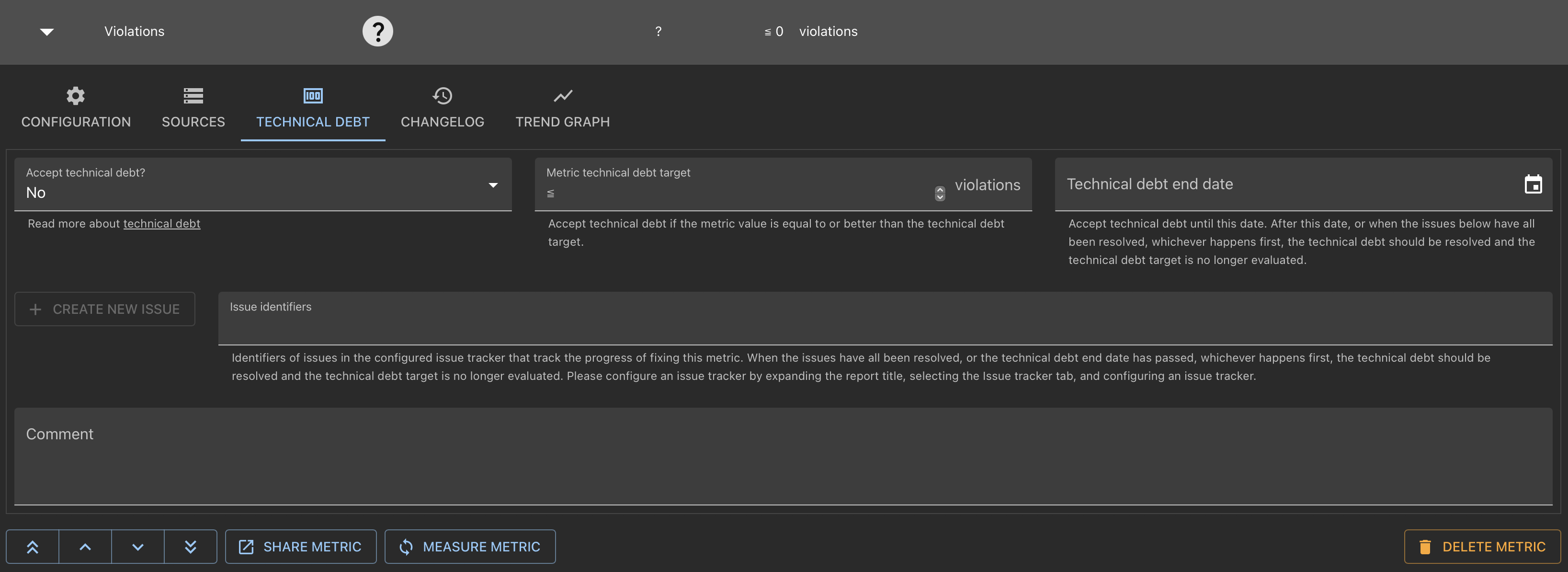Select the Technical Debt tab

(313, 108)
